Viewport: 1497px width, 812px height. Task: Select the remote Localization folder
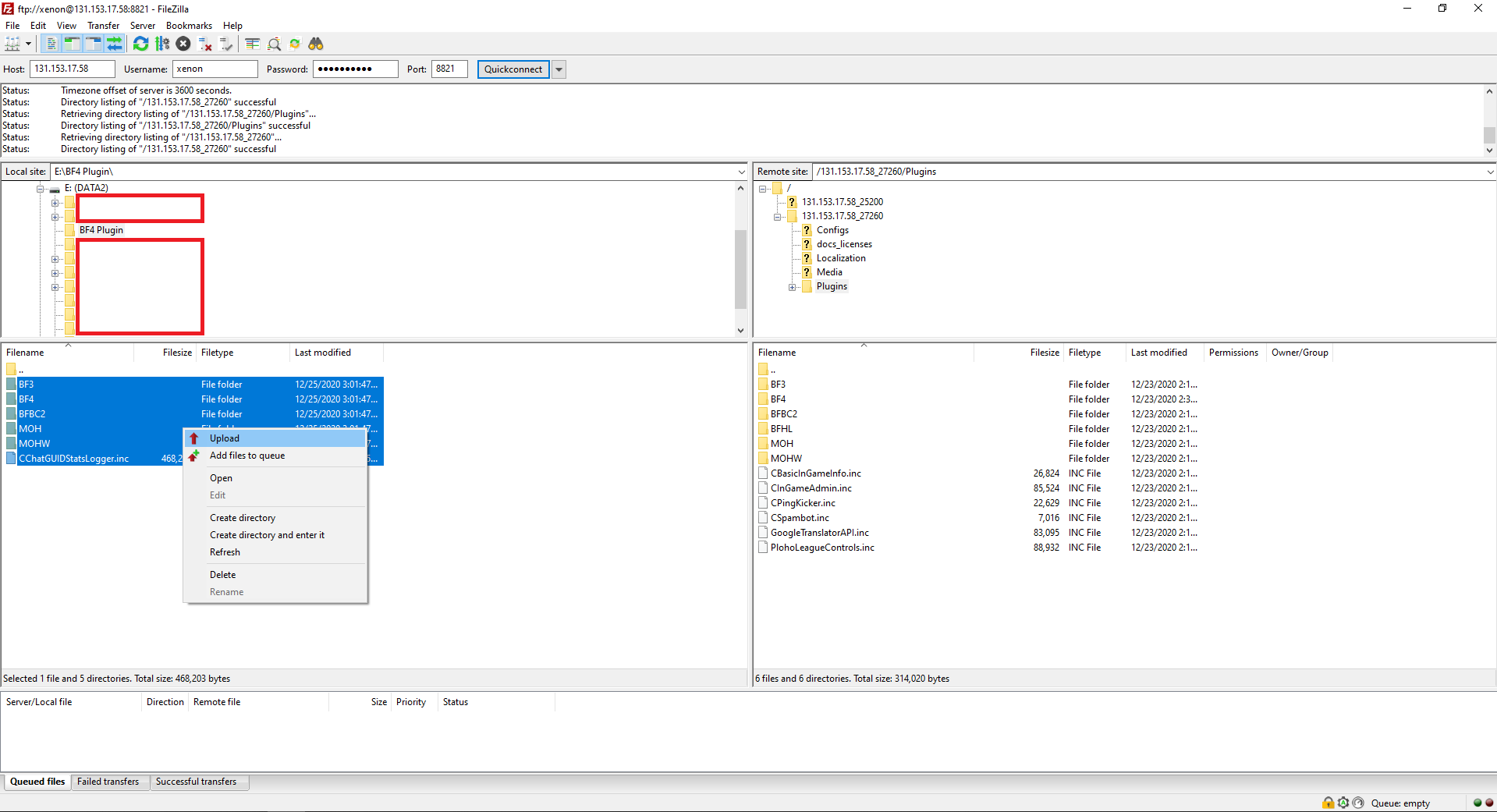(841, 258)
